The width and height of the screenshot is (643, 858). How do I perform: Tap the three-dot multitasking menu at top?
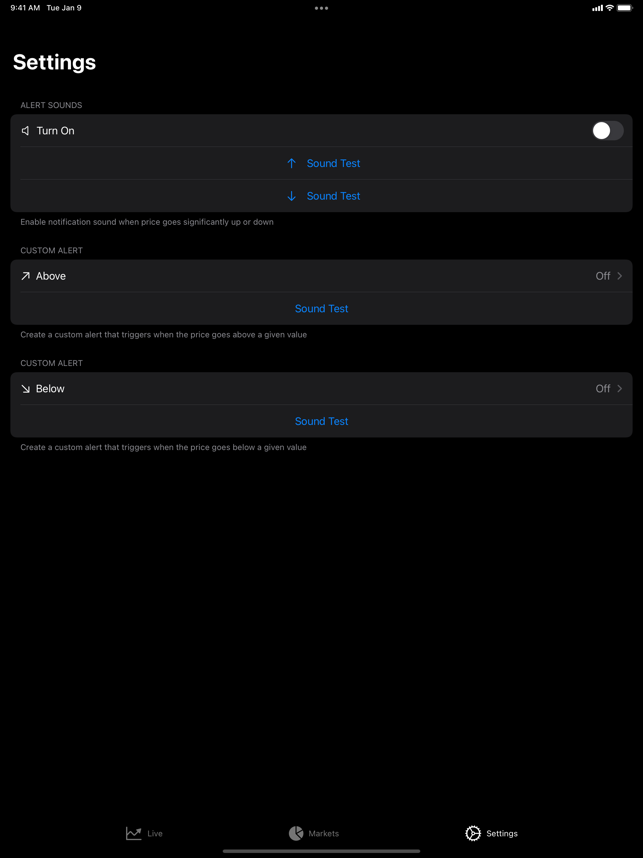[322, 8]
